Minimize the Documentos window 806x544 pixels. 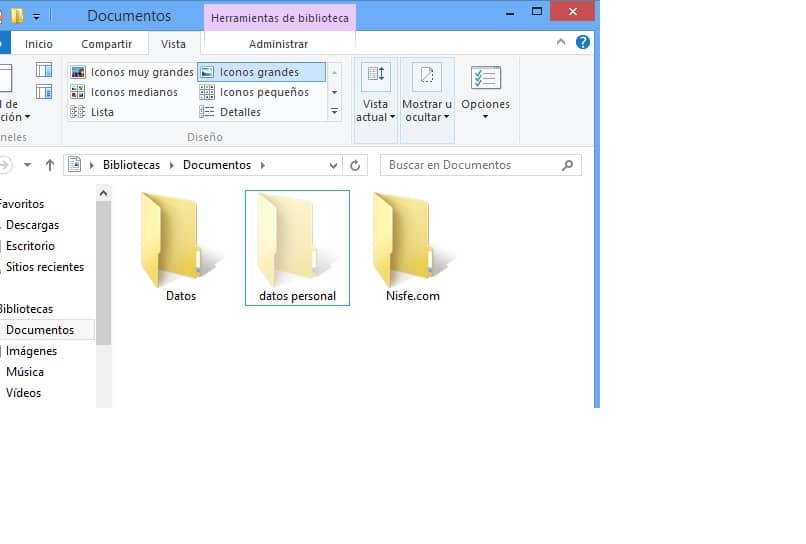[x=510, y=12]
